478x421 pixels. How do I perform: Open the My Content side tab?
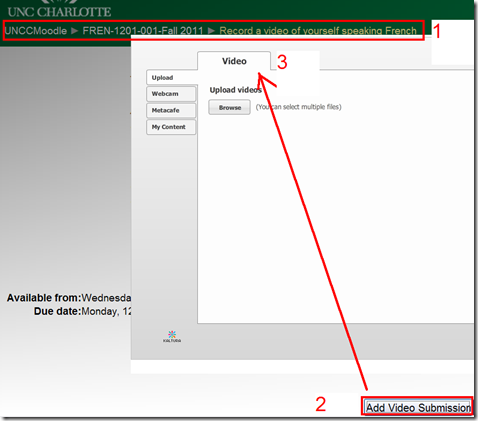[x=171, y=127]
